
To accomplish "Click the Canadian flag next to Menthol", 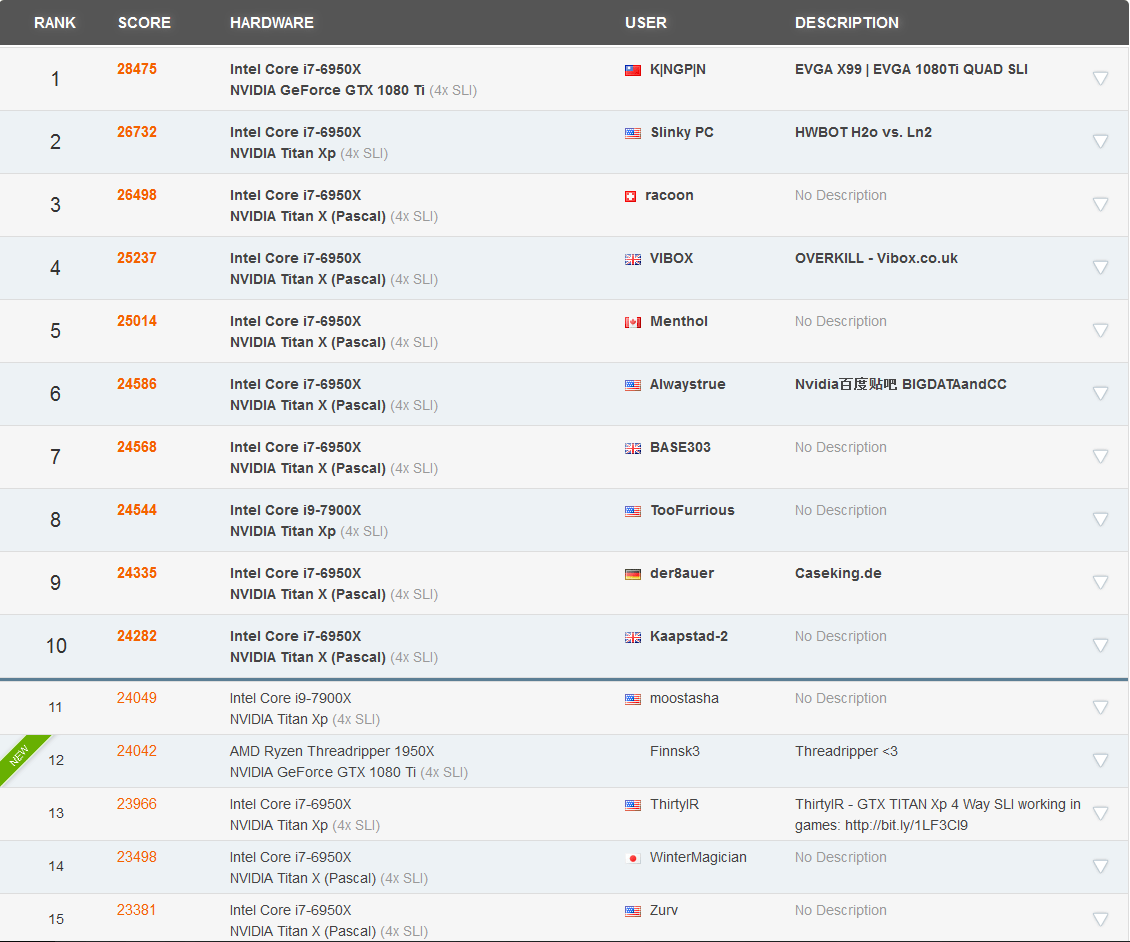I will [633, 322].
